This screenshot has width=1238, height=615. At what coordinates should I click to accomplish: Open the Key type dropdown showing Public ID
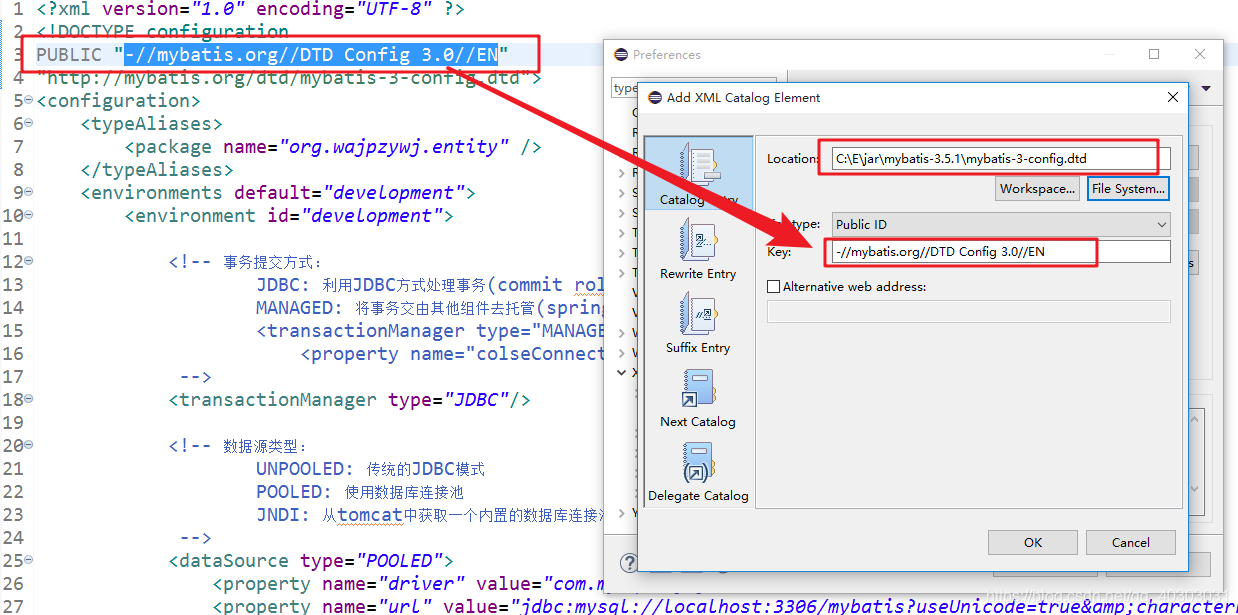pos(1000,225)
